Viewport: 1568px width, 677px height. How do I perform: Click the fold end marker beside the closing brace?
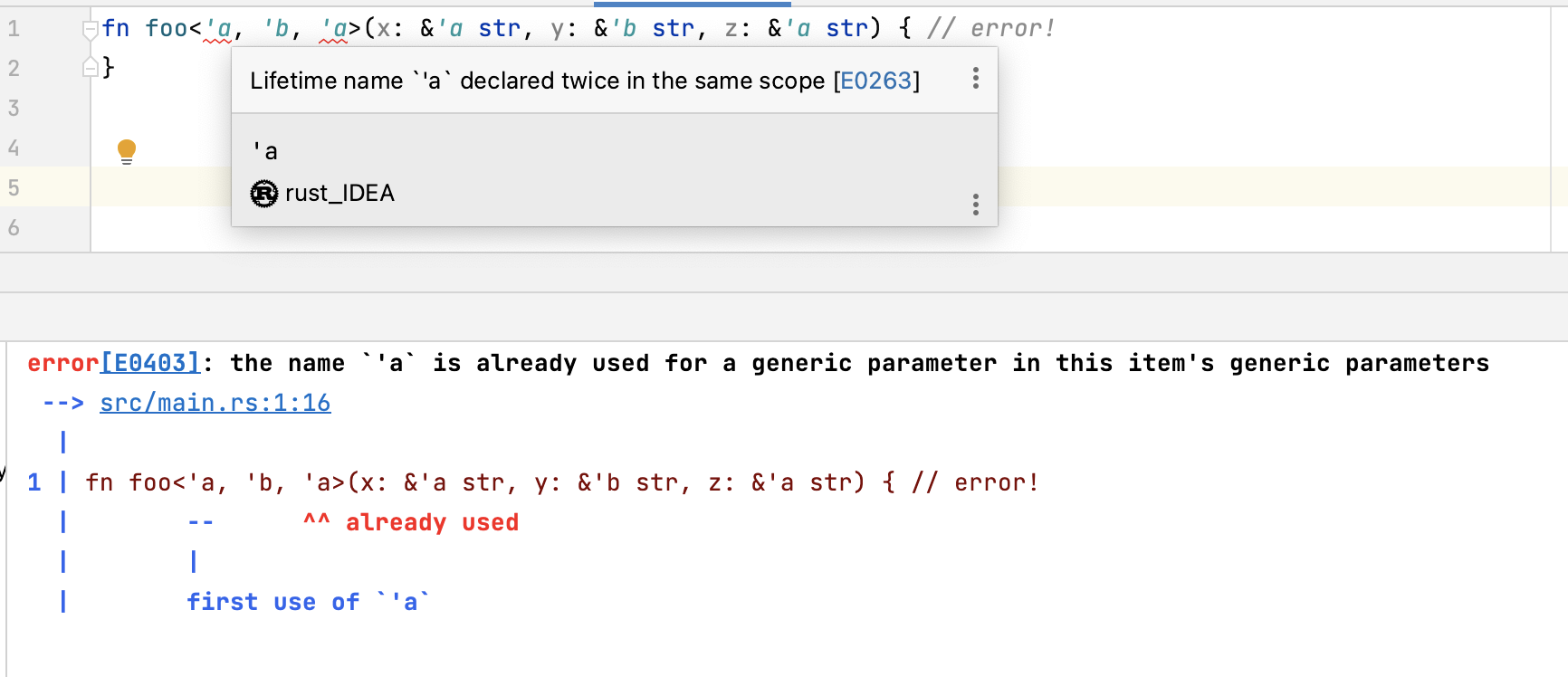90,66
